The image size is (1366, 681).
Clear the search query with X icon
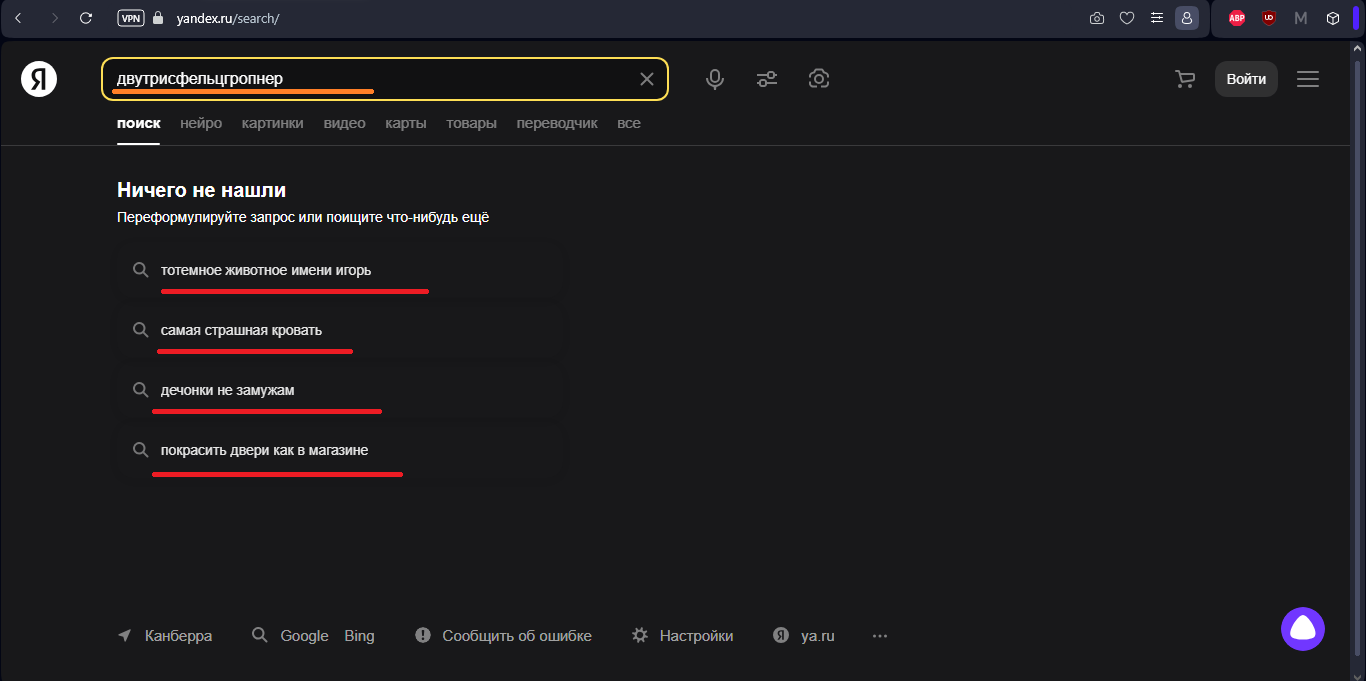(x=647, y=79)
